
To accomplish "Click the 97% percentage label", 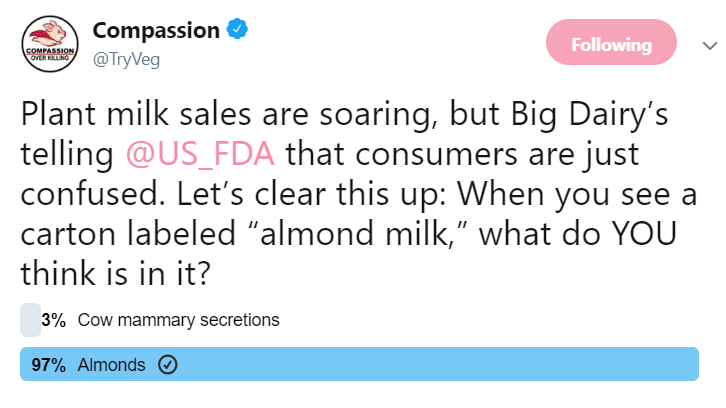I will [49, 365].
